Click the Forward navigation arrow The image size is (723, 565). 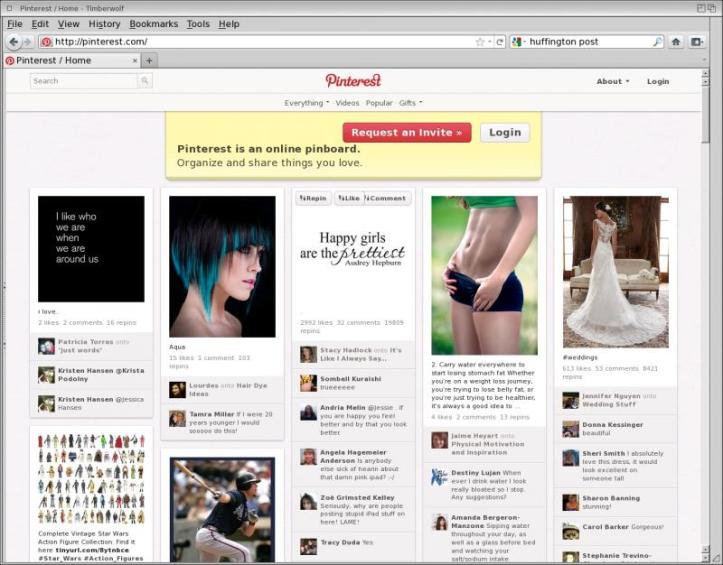27,42
